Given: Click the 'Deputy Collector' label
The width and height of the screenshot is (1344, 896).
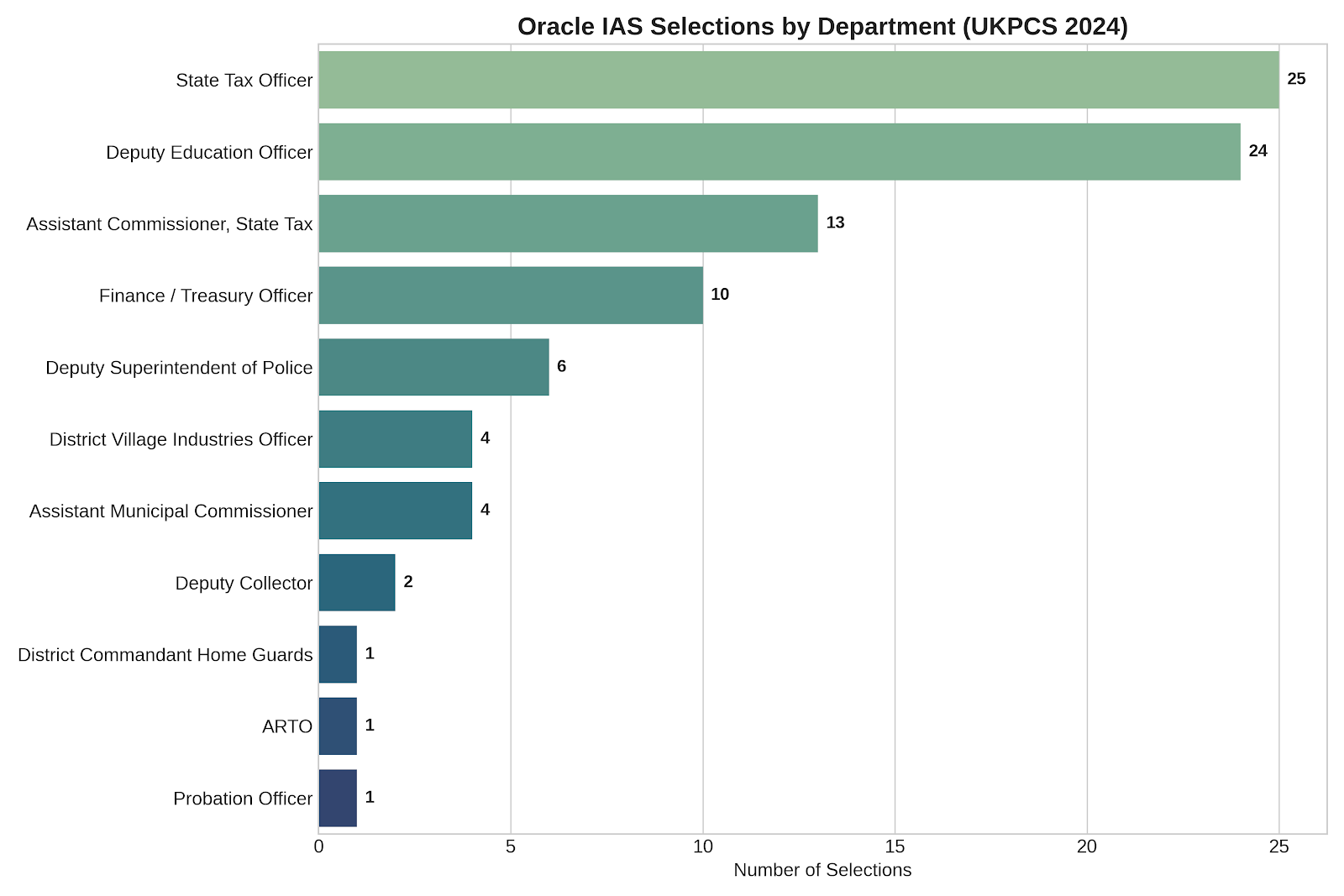Looking at the screenshot, I should pos(244,584).
